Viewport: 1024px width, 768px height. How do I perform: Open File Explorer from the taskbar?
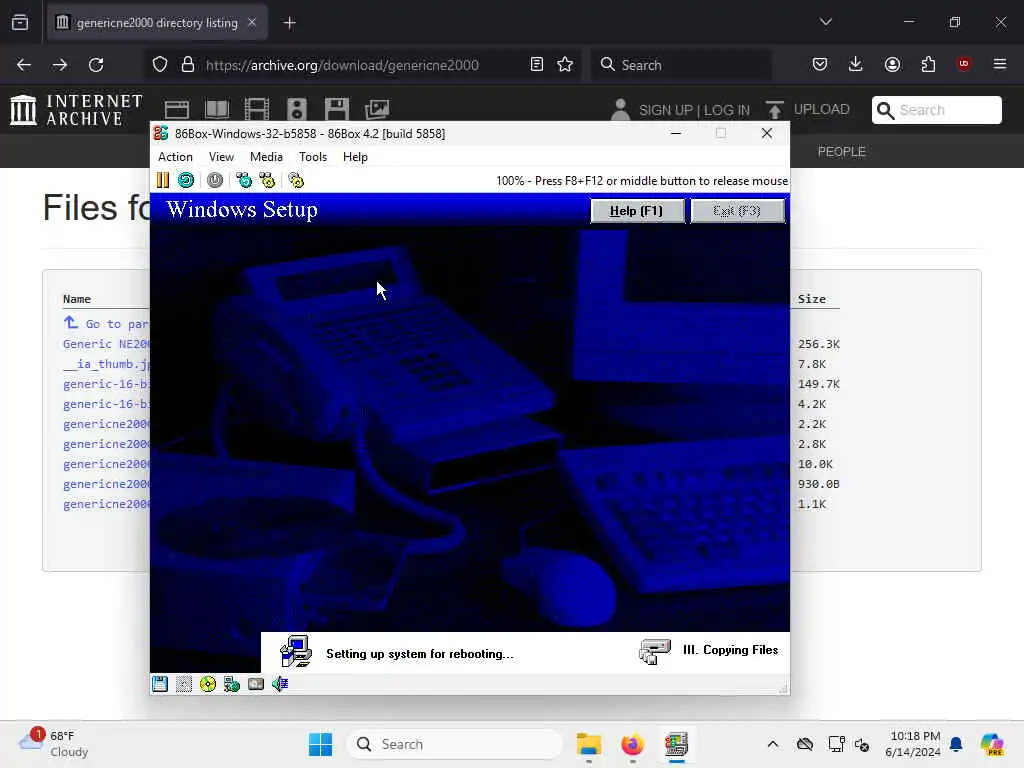[x=588, y=744]
